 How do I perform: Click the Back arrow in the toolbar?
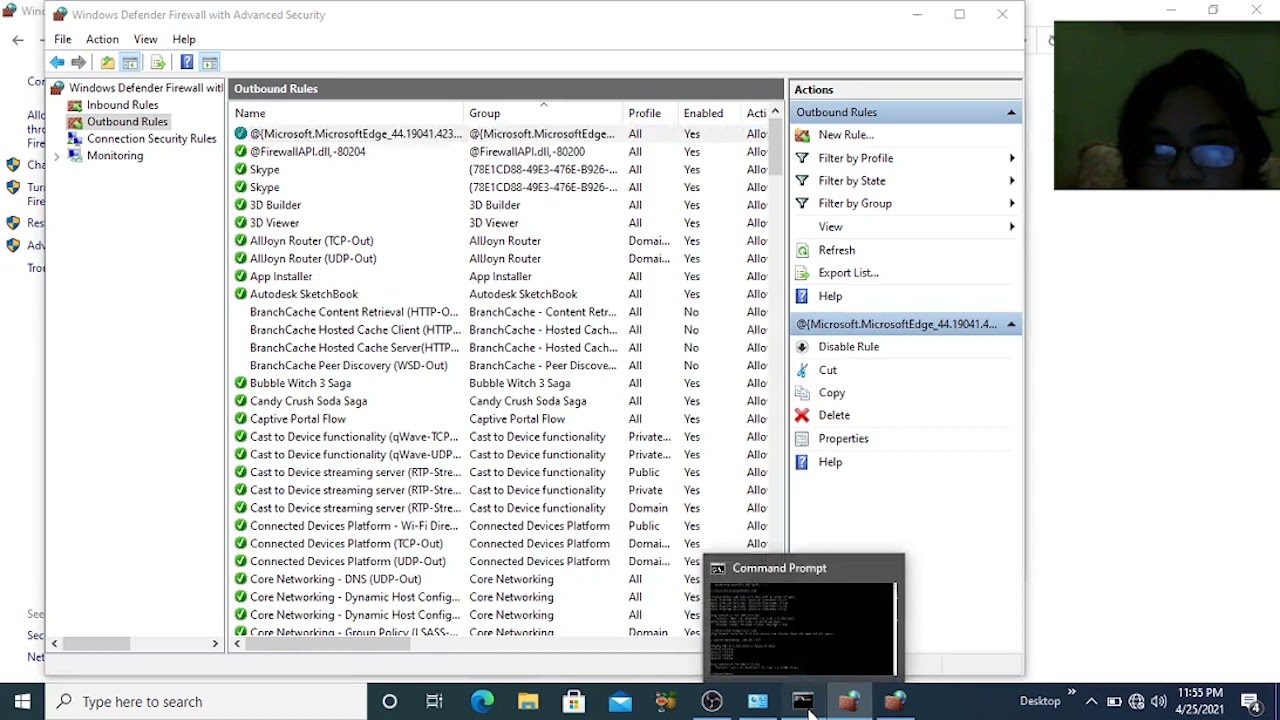(57, 62)
